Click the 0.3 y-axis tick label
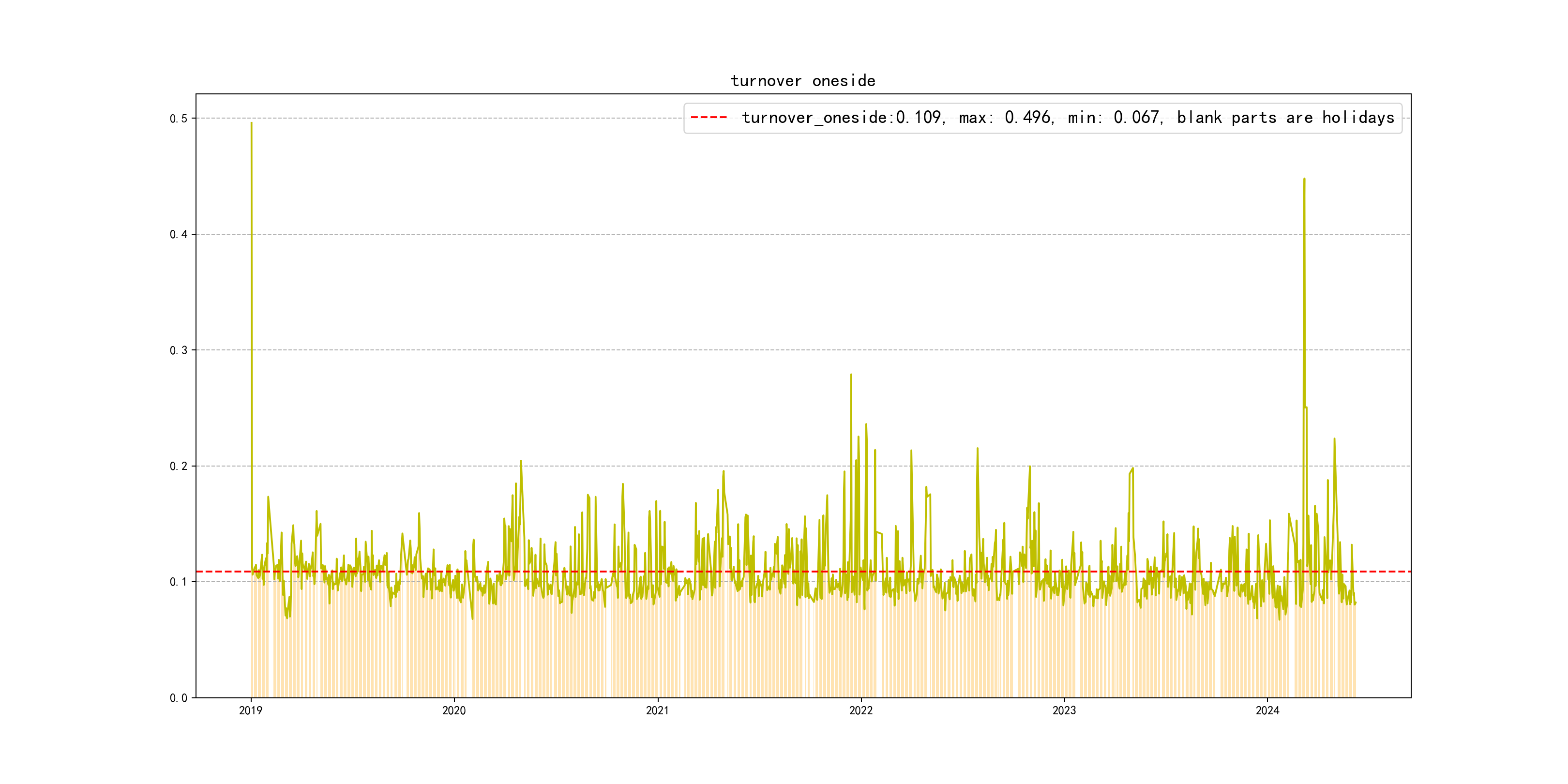Viewport: 1568px width, 784px height. click(x=179, y=350)
